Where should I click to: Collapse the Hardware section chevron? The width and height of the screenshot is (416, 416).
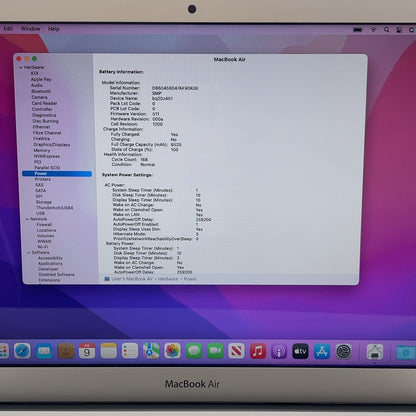(x=21, y=67)
